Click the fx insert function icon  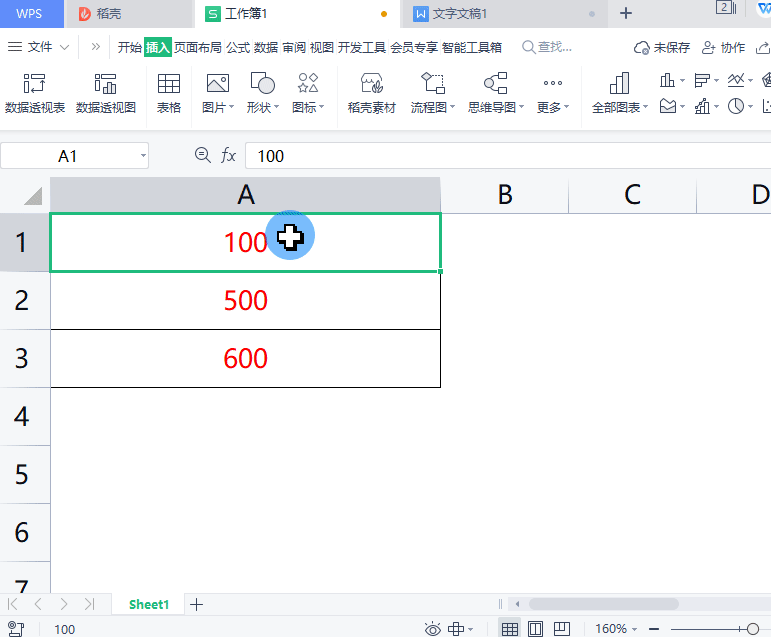point(229,155)
